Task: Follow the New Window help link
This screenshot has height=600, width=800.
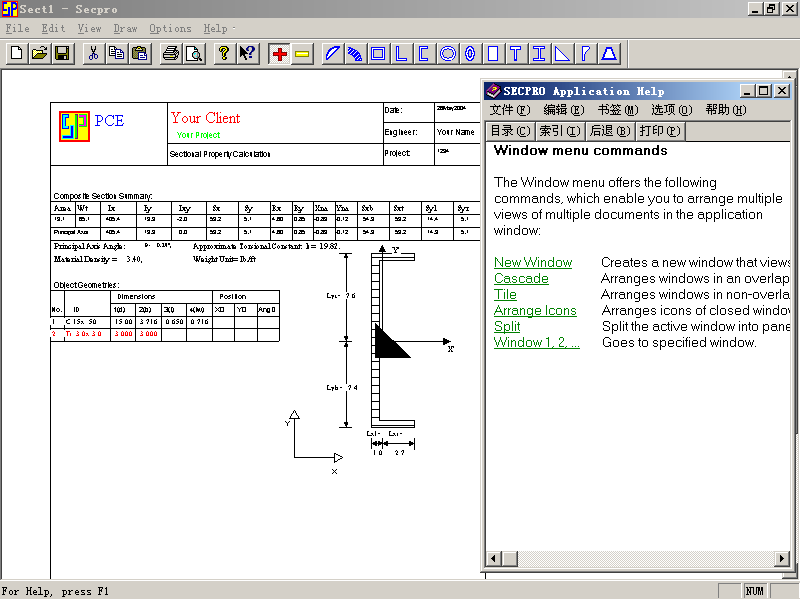Action: (533, 262)
